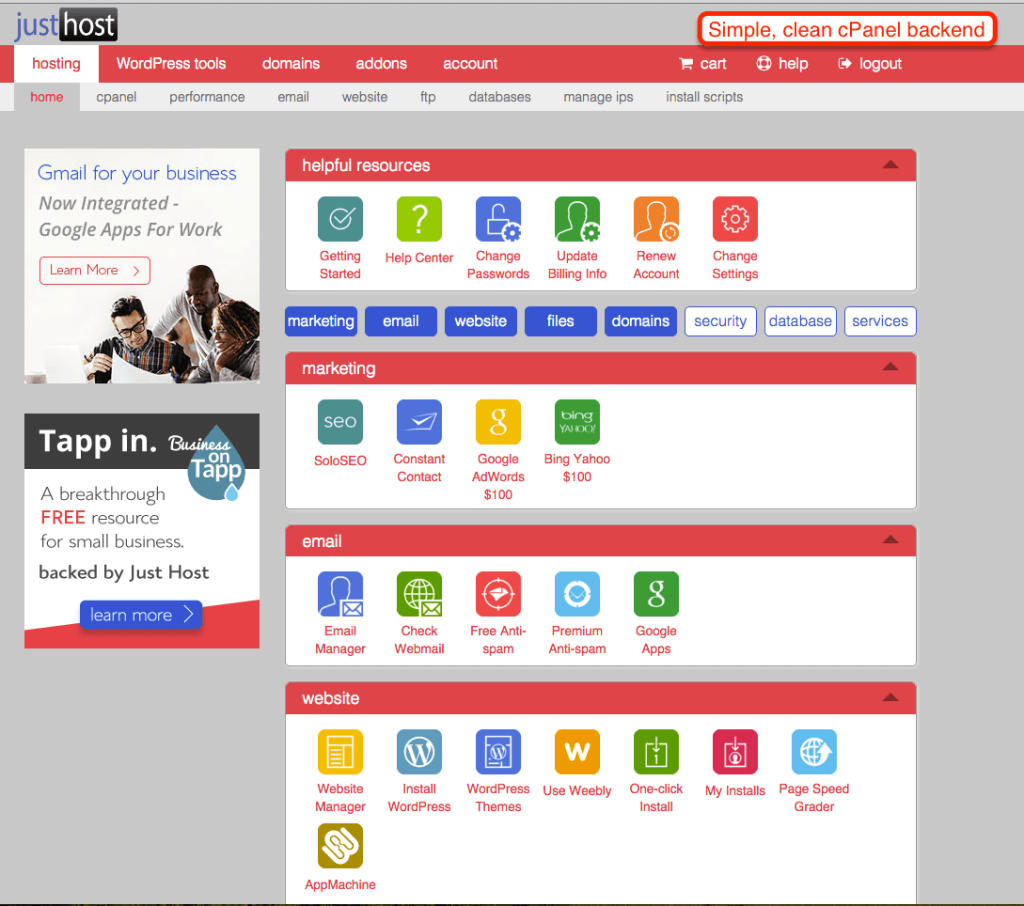Click the Check Webmail icon
The width and height of the screenshot is (1024, 906).
point(419,594)
